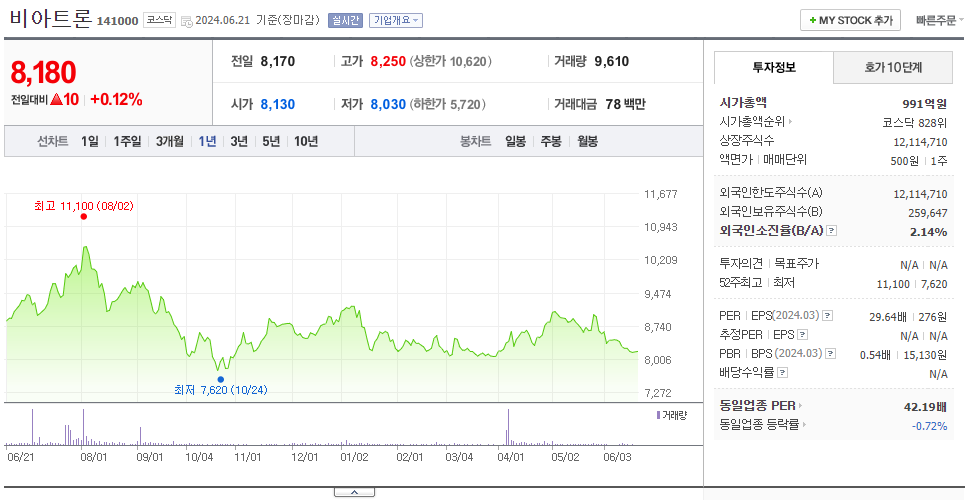Select the 3년 line chart period

pos(239,141)
